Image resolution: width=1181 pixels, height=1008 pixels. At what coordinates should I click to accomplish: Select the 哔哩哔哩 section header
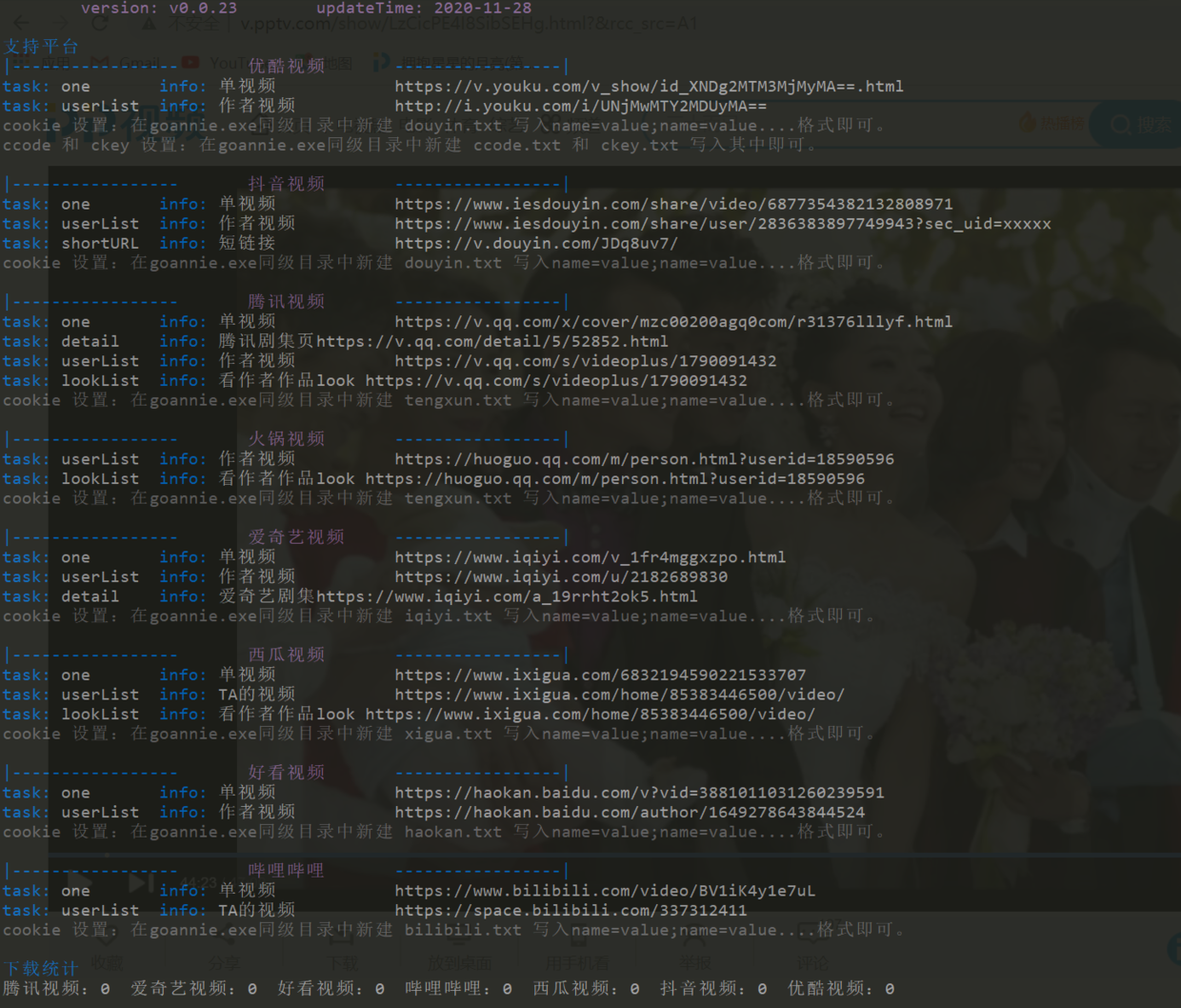(287, 871)
